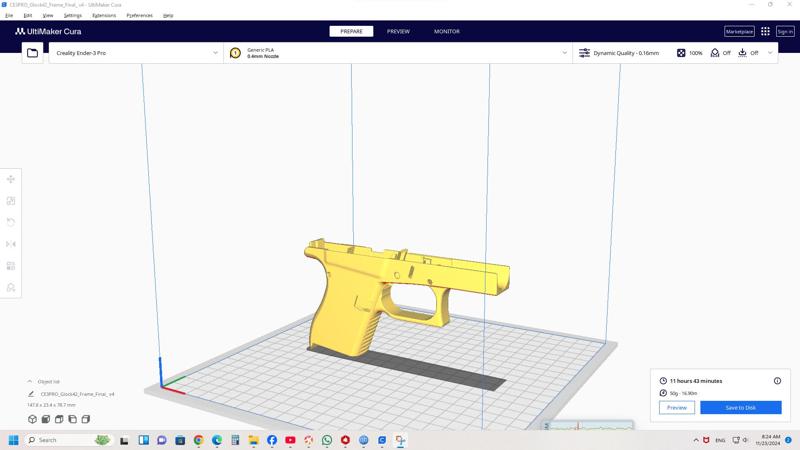Switch to 3D perspective view cube icon
Screen dimensions: 800x450
coord(32,419)
